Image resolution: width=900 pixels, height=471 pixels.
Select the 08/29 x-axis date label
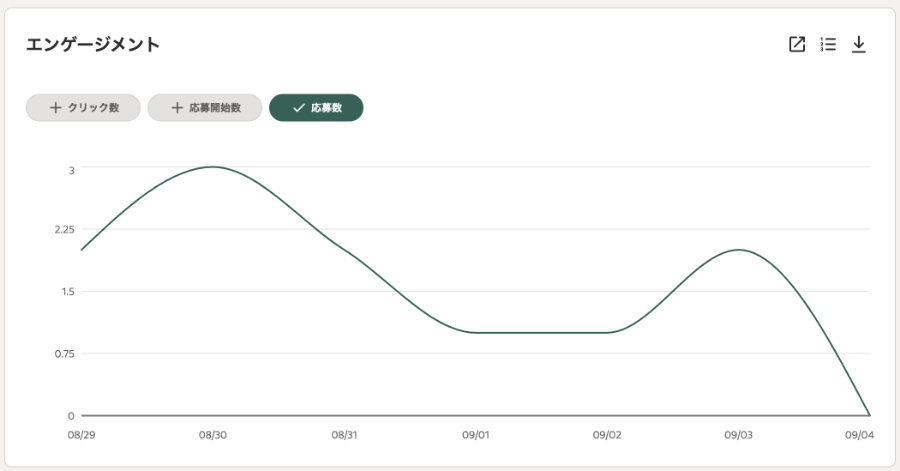pos(81,435)
